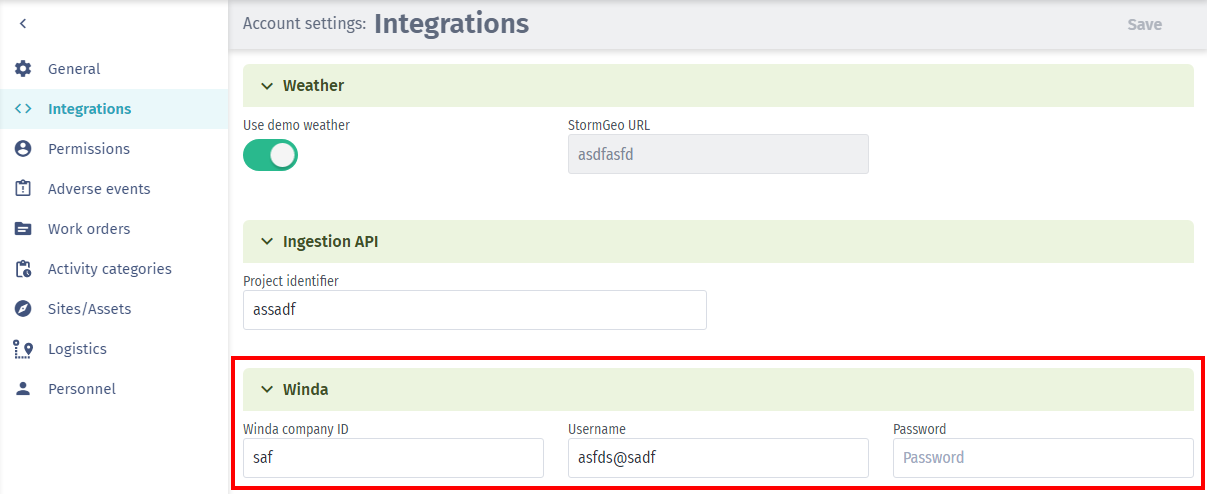Focus the Winda Password field

point(1043,458)
